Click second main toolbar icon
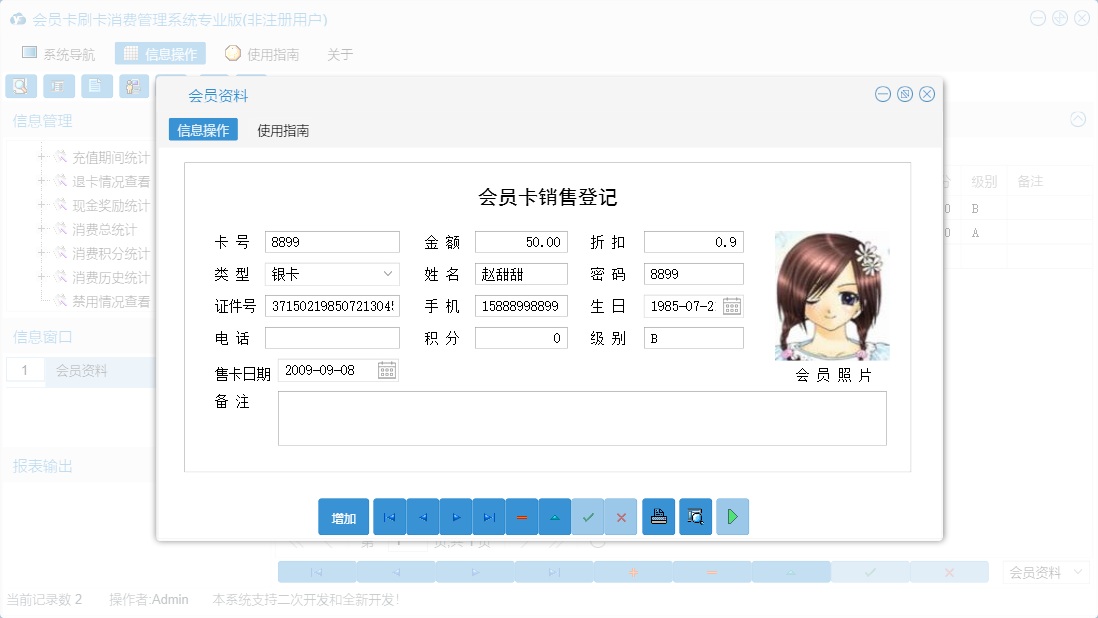This screenshot has width=1098, height=618. (x=59, y=87)
